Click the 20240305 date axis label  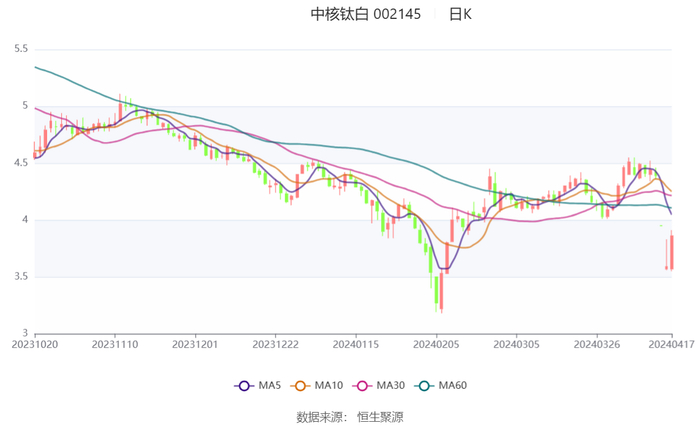[517, 345]
